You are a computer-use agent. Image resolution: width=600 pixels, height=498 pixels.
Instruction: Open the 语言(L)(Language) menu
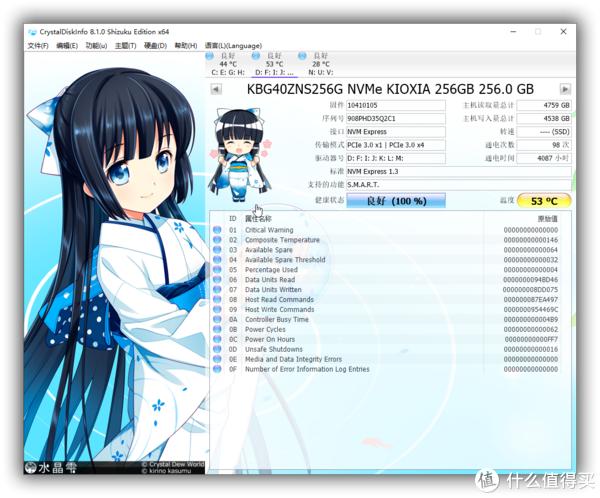pyautogui.click(x=233, y=46)
